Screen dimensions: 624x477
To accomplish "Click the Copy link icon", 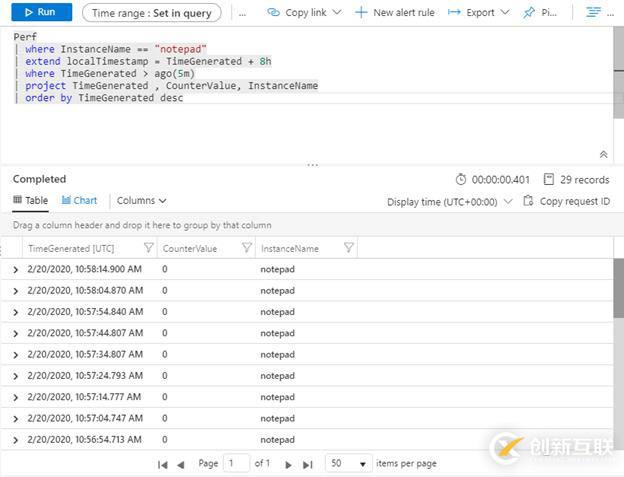I will [x=273, y=12].
